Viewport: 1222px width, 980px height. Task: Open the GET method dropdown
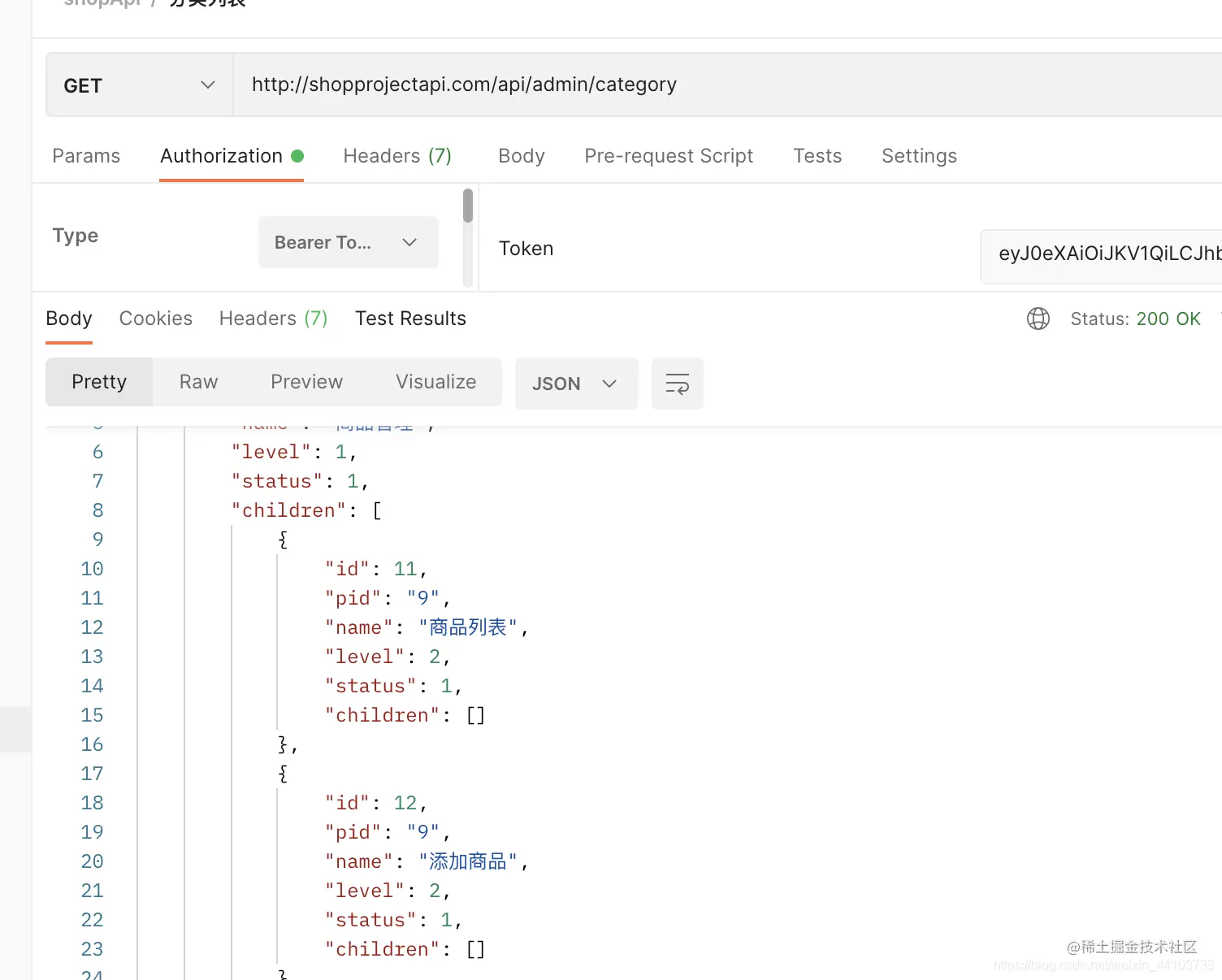click(140, 85)
